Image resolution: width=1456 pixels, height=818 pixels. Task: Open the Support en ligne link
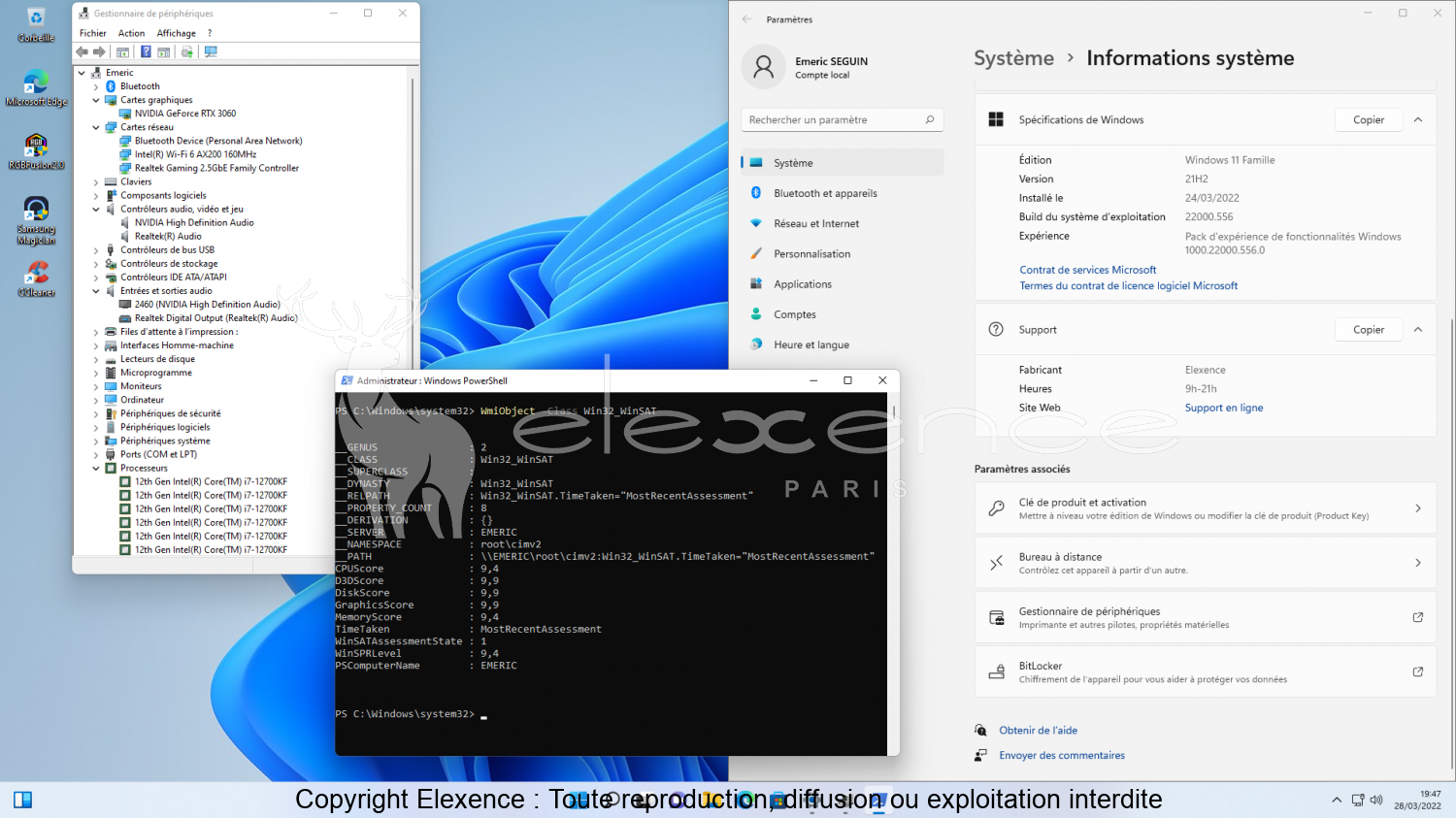point(1223,408)
